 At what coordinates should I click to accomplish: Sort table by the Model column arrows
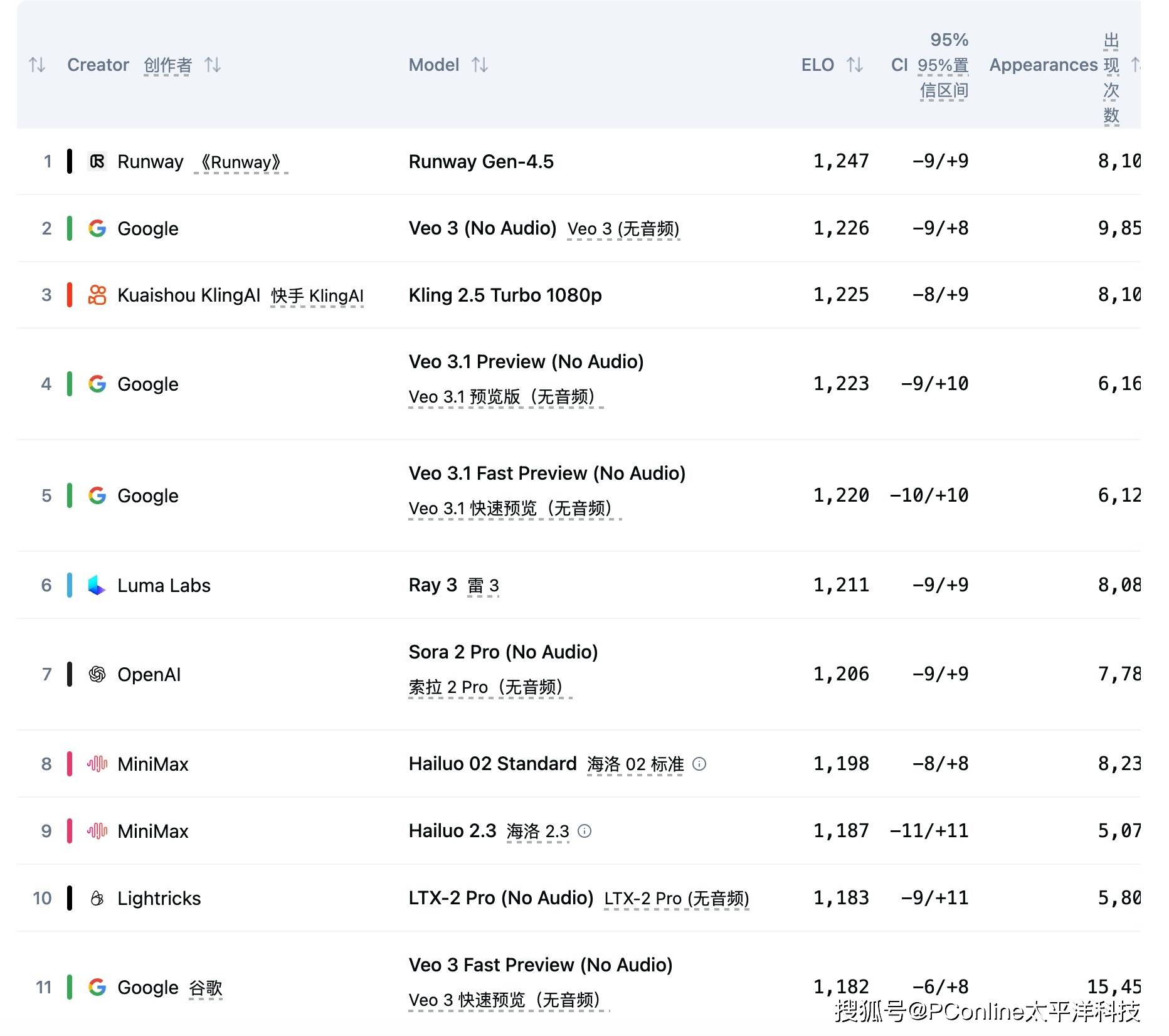tap(480, 65)
